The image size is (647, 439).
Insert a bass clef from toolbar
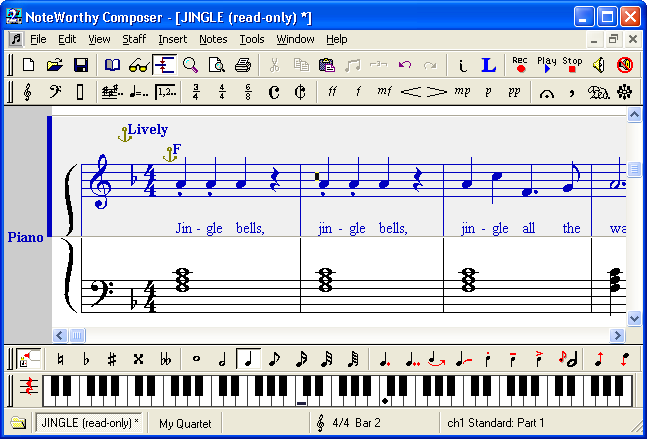coord(55,92)
